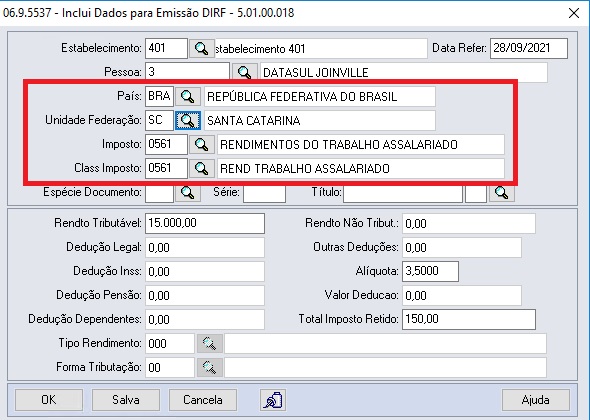The height and width of the screenshot is (420, 590).
Task: Focus the Imposto code field
Action: click(166, 145)
